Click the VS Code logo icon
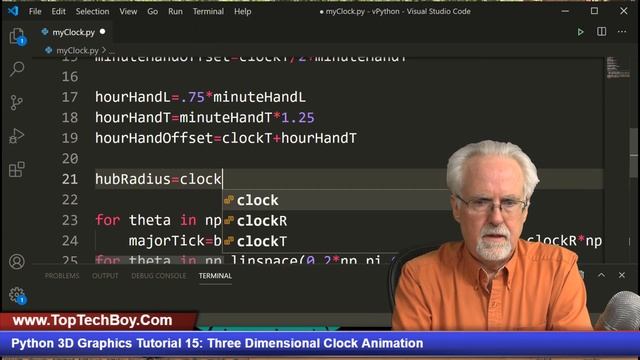Viewport: 640px width, 360px height. (x=13, y=11)
